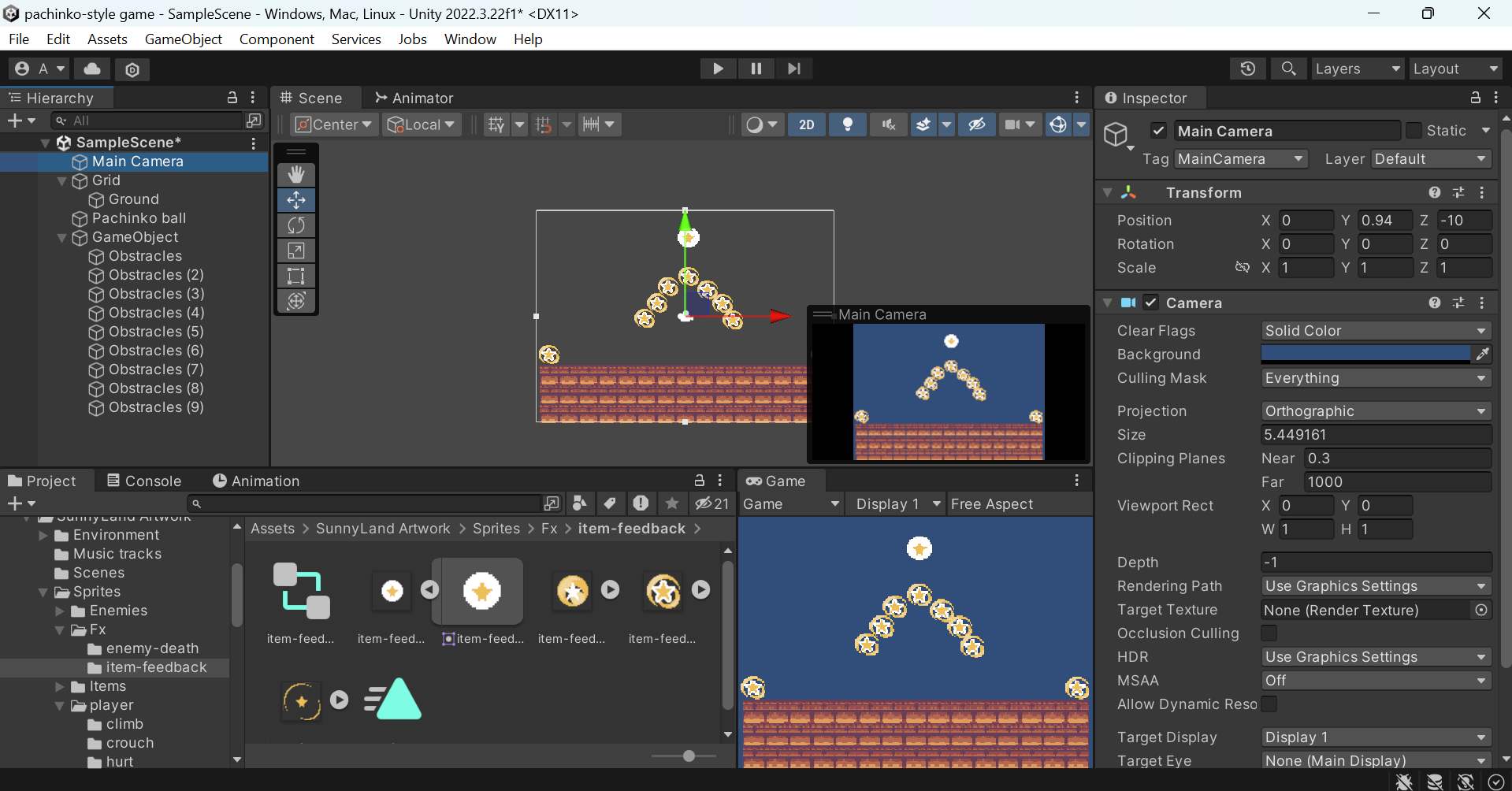Open the camera Background color picker
Image resolution: width=1512 pixels, height=791 pixels.
[x=1363, y=354]
